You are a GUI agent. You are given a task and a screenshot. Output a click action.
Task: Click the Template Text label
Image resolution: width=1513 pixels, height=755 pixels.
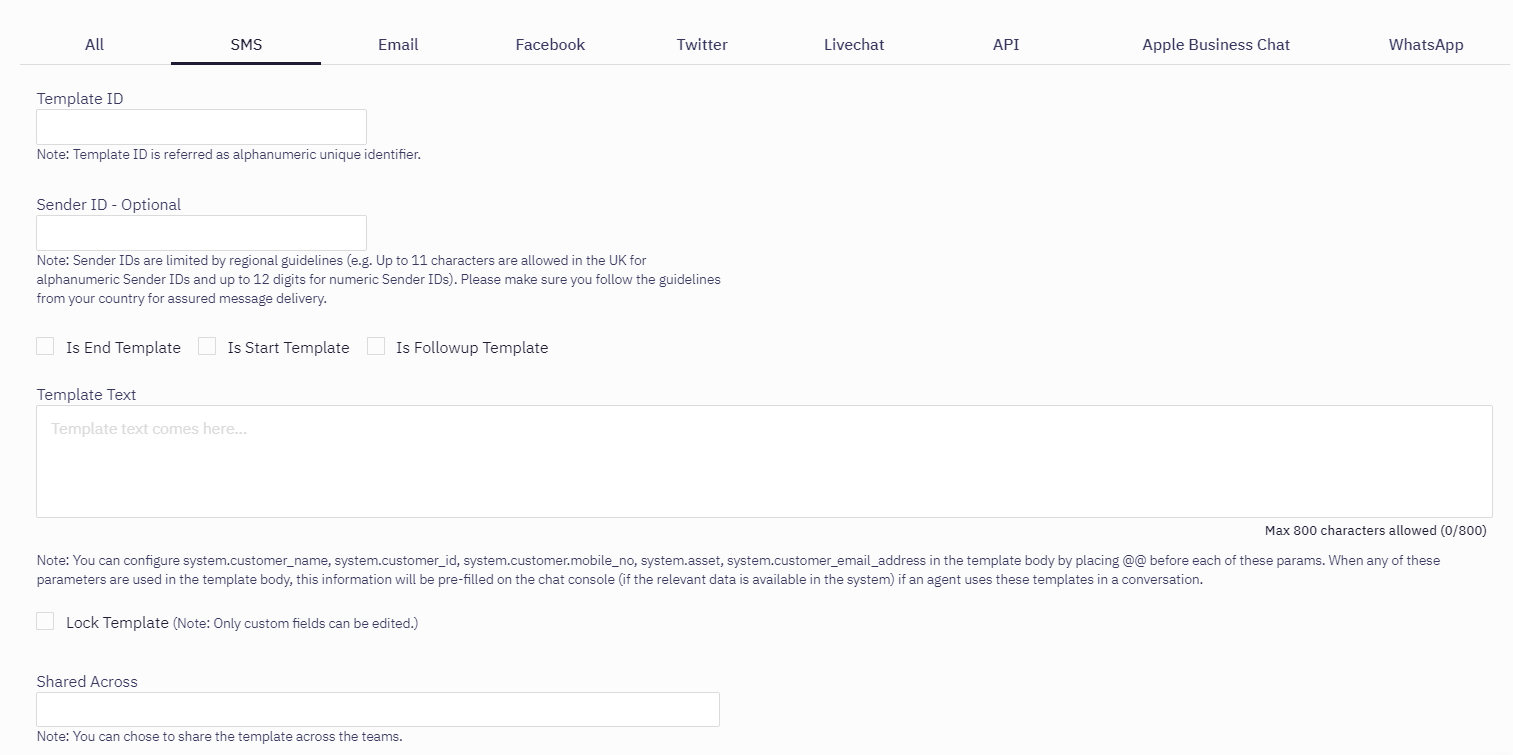(x=86, y=395)
